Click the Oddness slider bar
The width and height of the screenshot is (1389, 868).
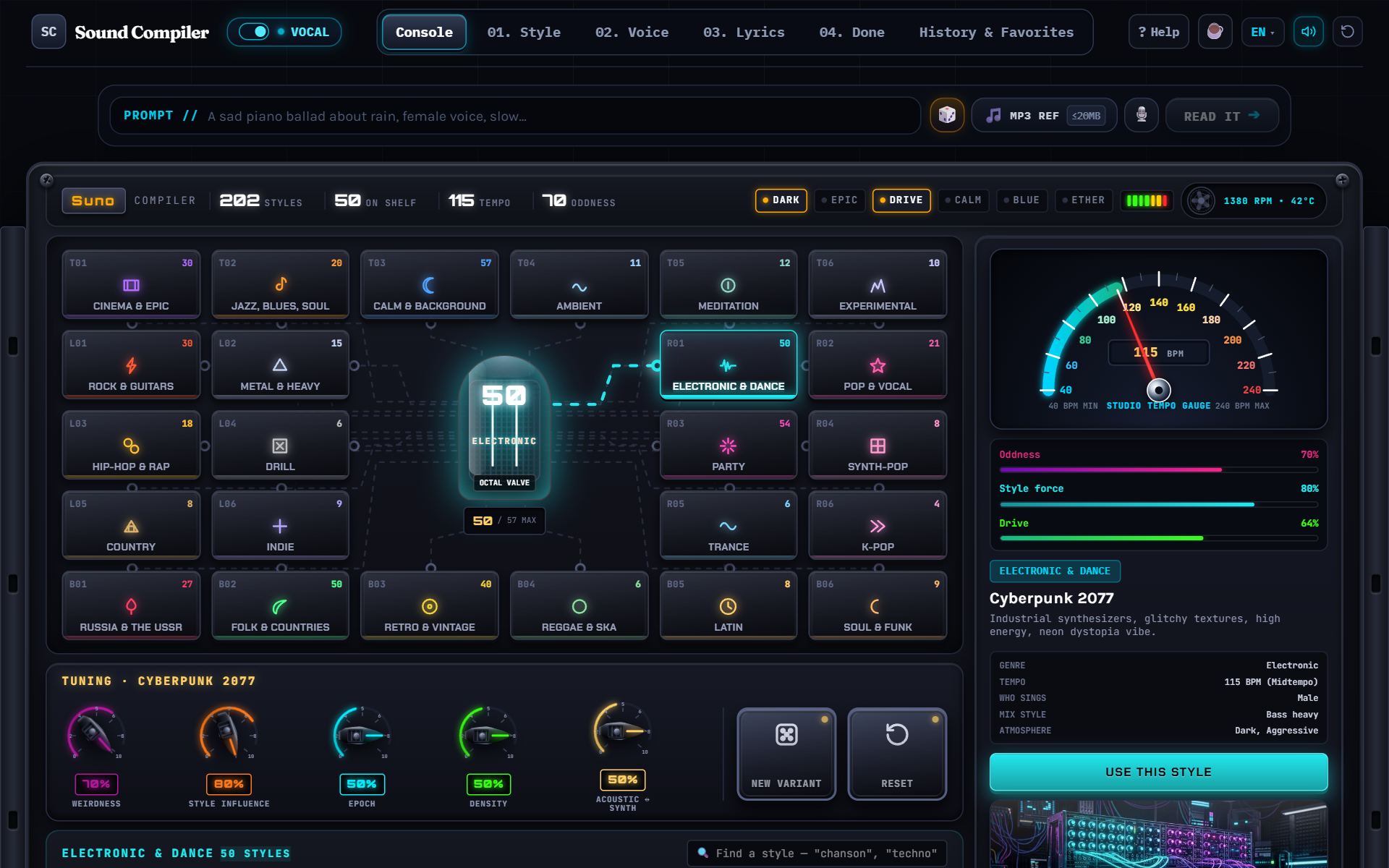[1158, 470]
